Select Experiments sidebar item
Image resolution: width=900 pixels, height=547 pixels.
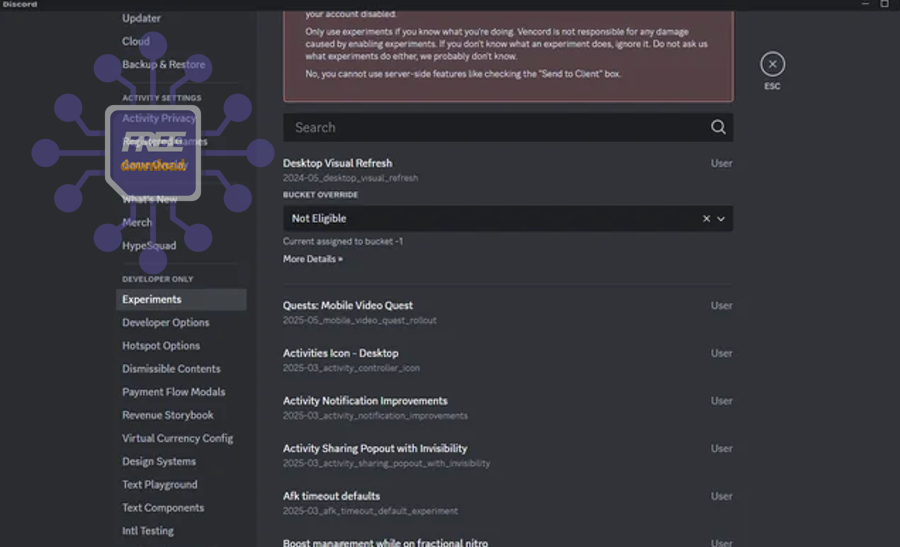coord(181,300)
